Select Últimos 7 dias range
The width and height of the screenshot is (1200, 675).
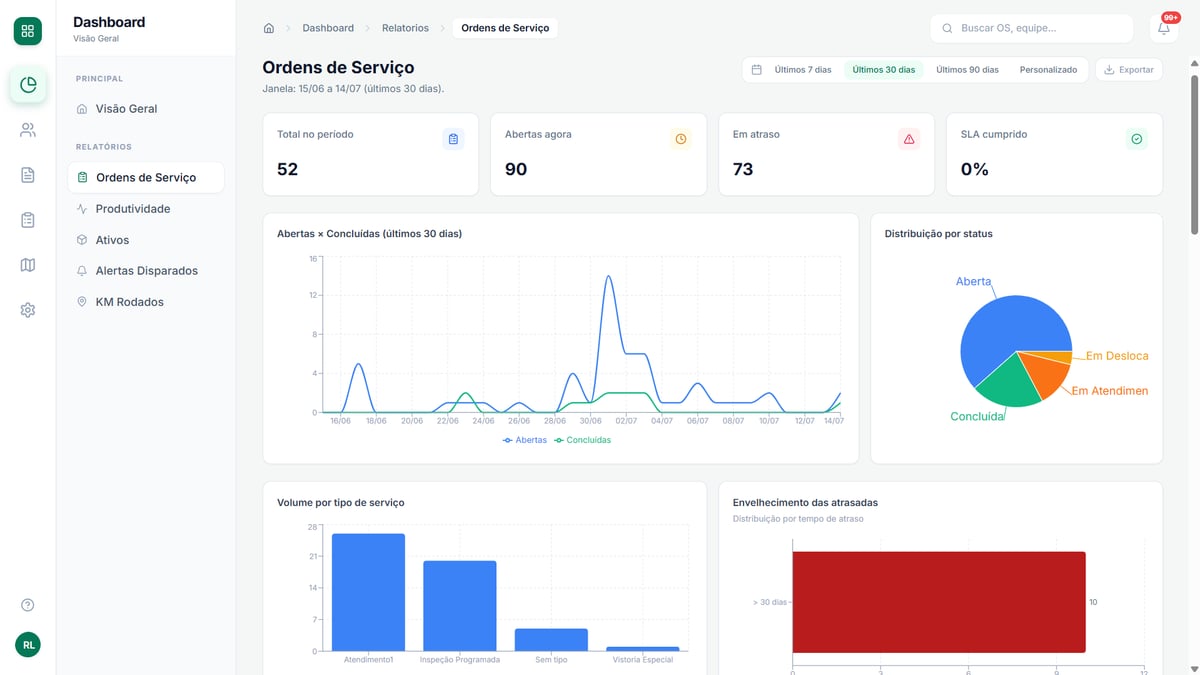tap(803, 70)
